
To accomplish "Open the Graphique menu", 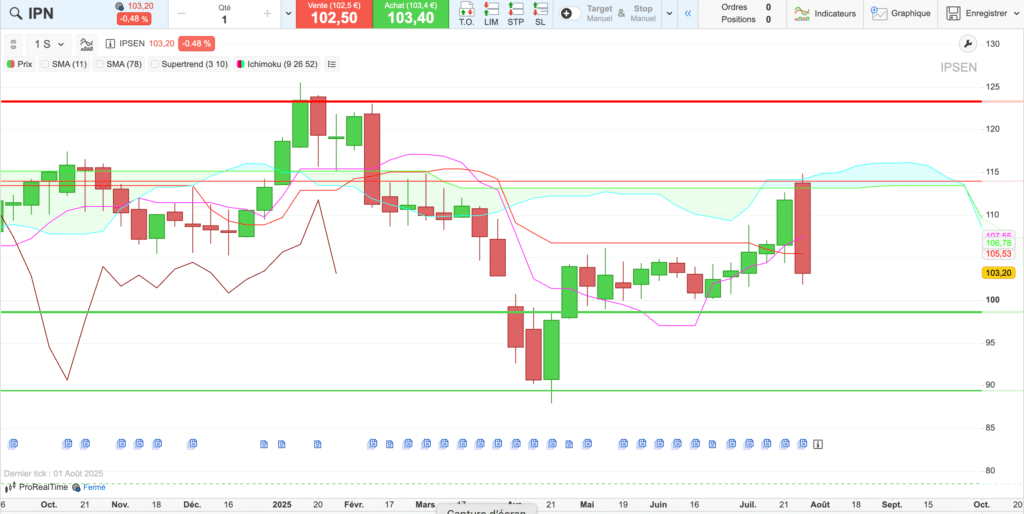I will coord(900,14).
